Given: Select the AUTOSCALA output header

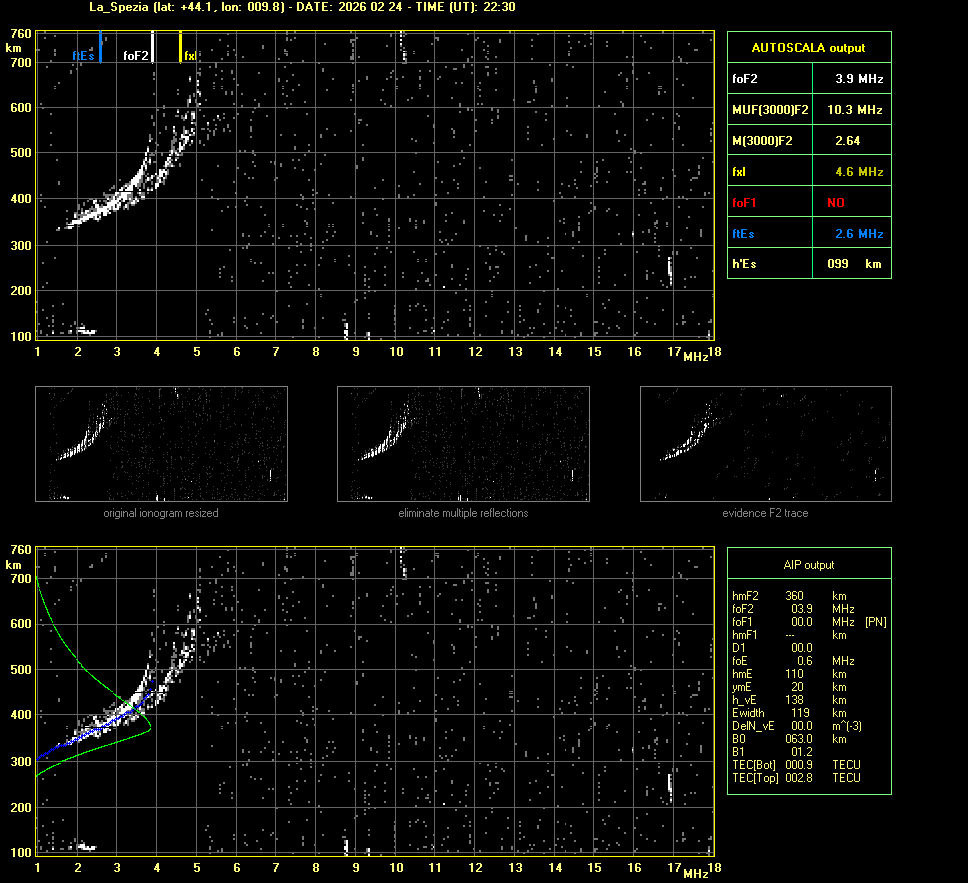Looking at the screenshot, I should click(808, 47).
